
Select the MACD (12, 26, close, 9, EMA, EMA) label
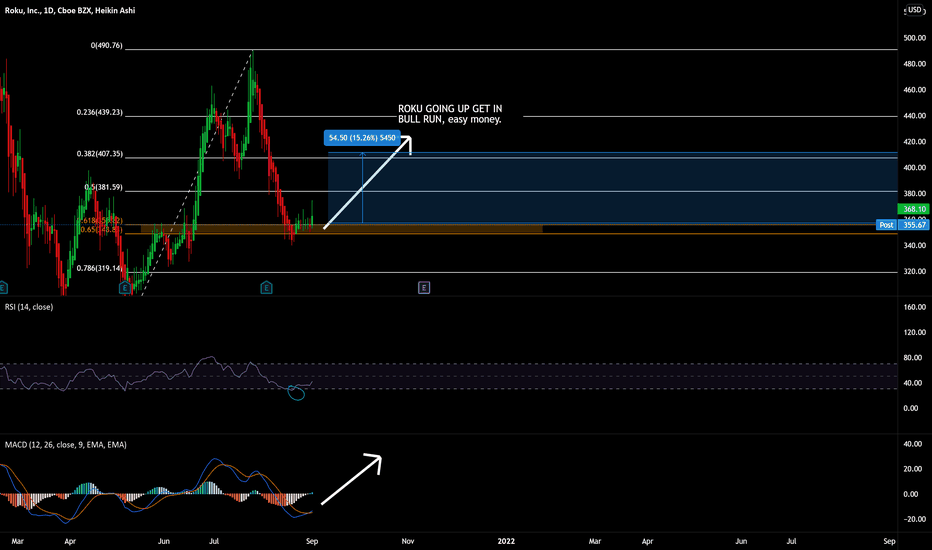pyautogui.click(x=65, y=445)
